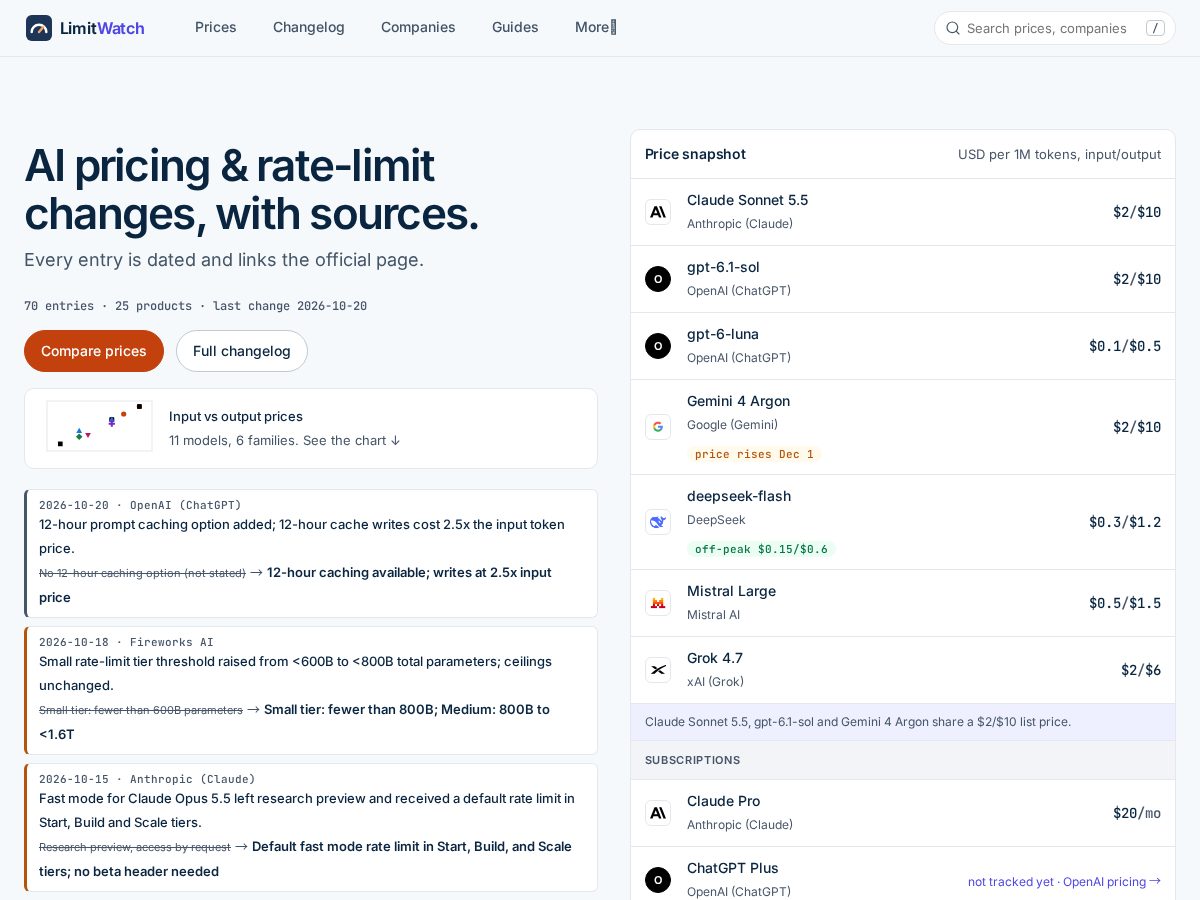The image size is (1200, 900).
Task: Click the $0.5/$1.5 price for Mistral Large
Action: (x=1125, y=603)
